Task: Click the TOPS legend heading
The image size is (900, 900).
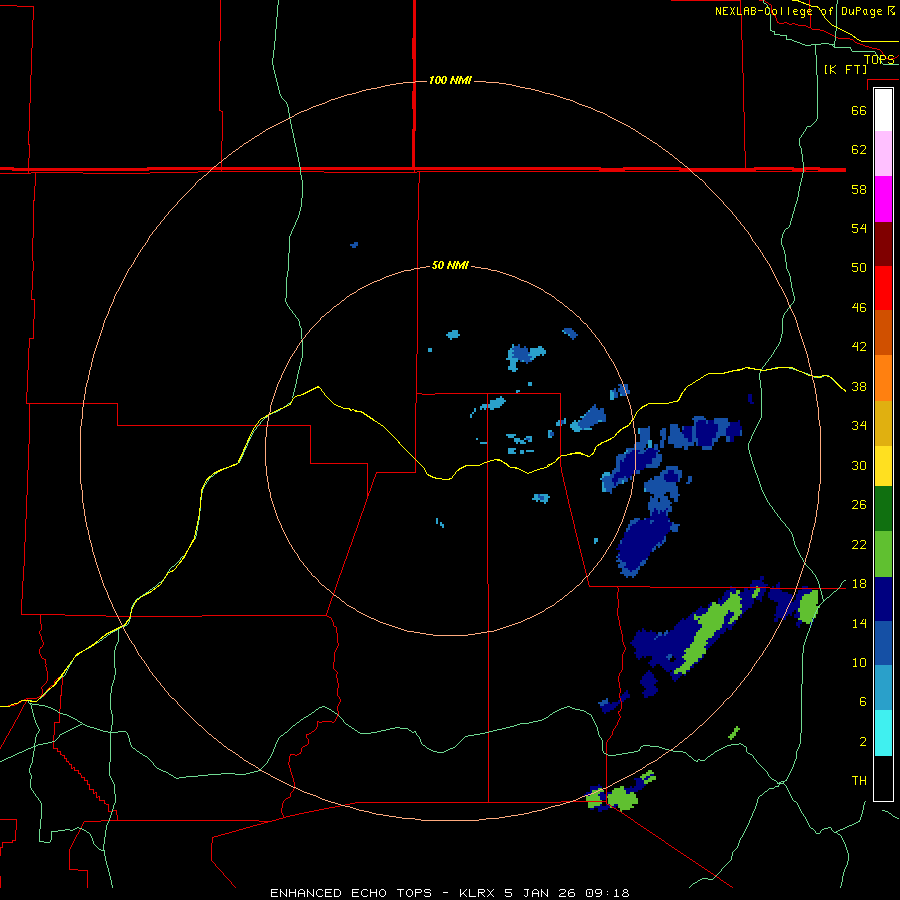Action: [x=879, y=59]
